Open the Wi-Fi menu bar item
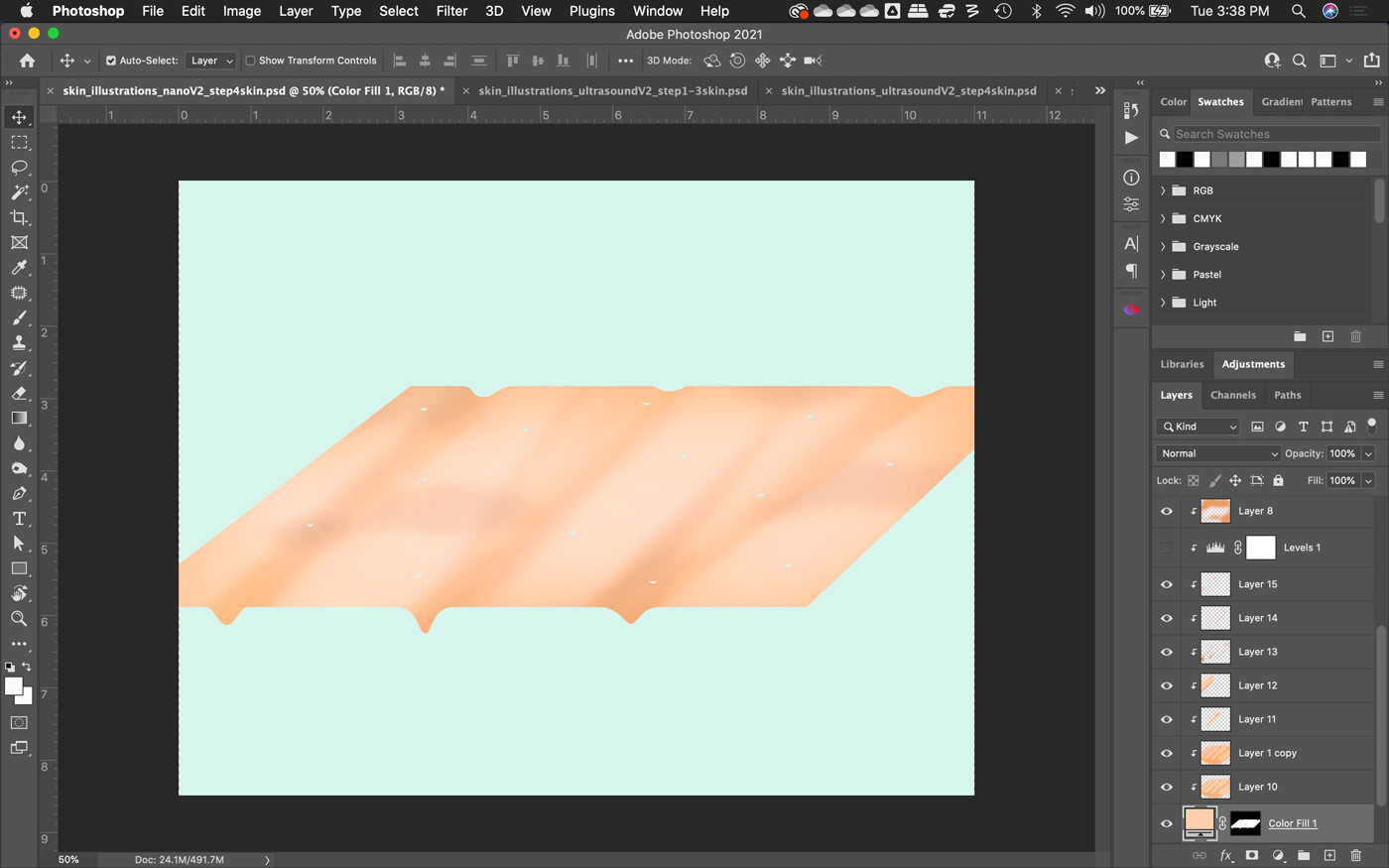Image resolution: width=1389 pixels, height=868 pixels. click(1065, 11)
